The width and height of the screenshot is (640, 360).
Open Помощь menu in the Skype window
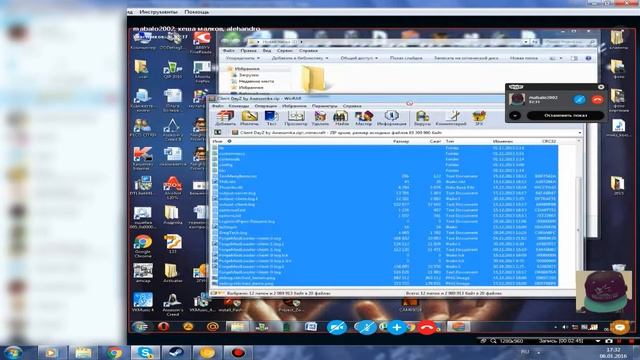(x=197, y=12)
